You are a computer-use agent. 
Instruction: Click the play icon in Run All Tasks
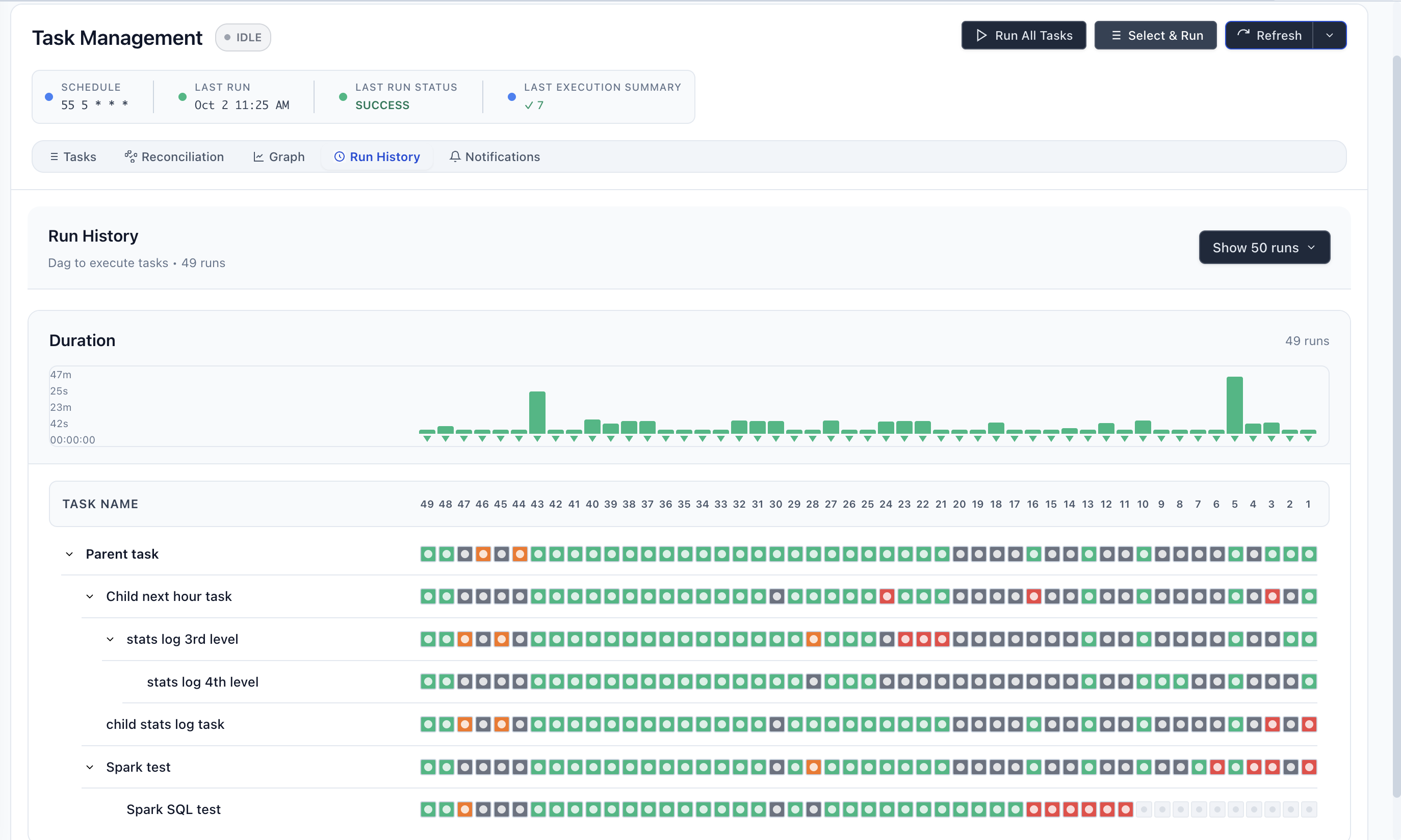pos(981,36)
